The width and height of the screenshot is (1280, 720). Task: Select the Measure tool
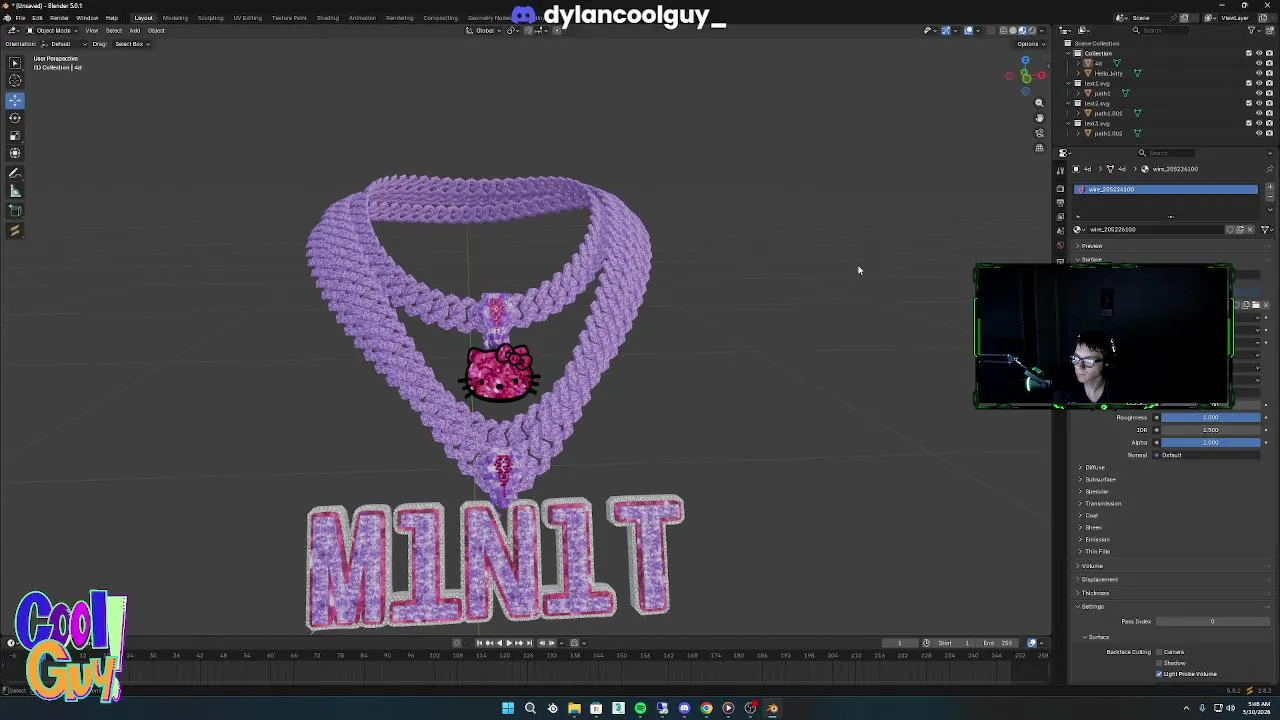tap(15, 192)
